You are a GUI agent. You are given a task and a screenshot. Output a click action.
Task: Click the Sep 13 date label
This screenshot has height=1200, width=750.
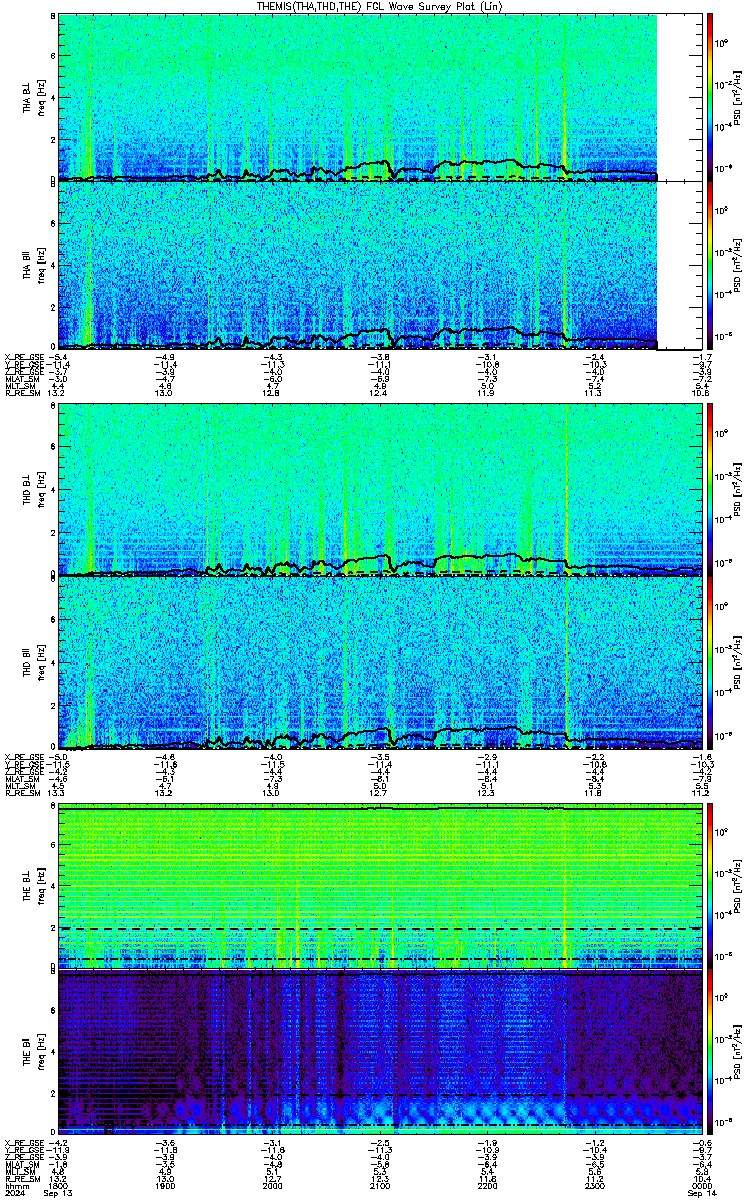(x=60, y=1193)
